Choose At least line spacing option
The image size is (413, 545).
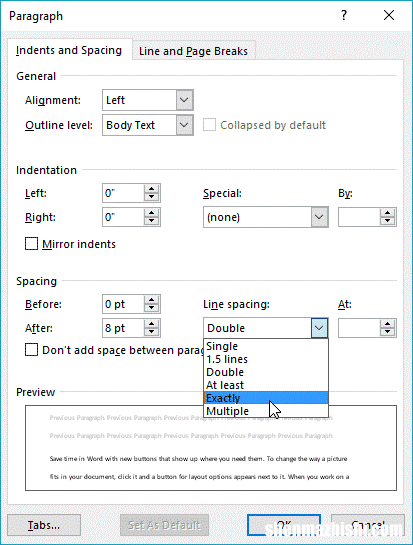click(266, 385)
